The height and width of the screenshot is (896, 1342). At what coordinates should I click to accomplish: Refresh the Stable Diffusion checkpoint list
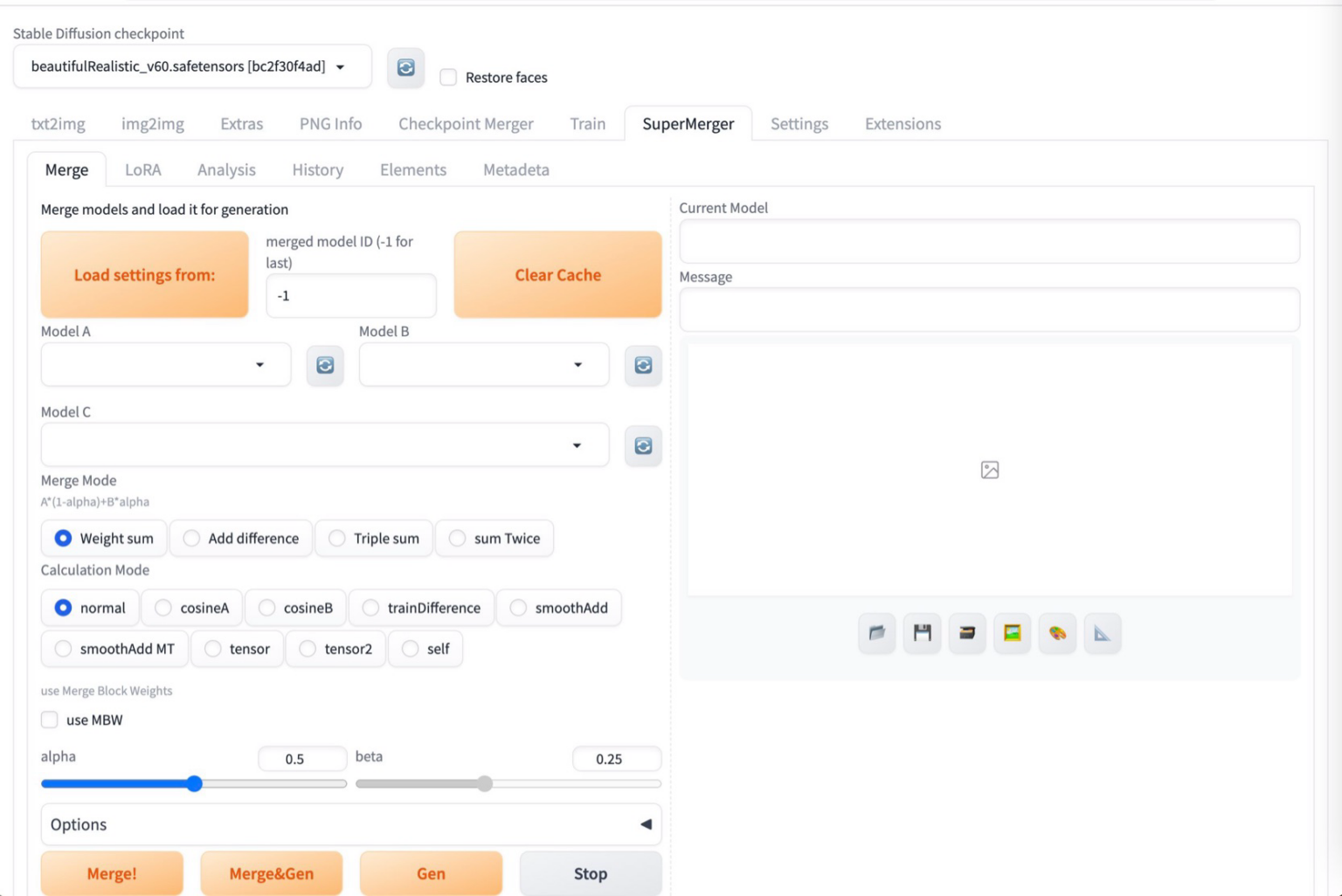point(405,67)
